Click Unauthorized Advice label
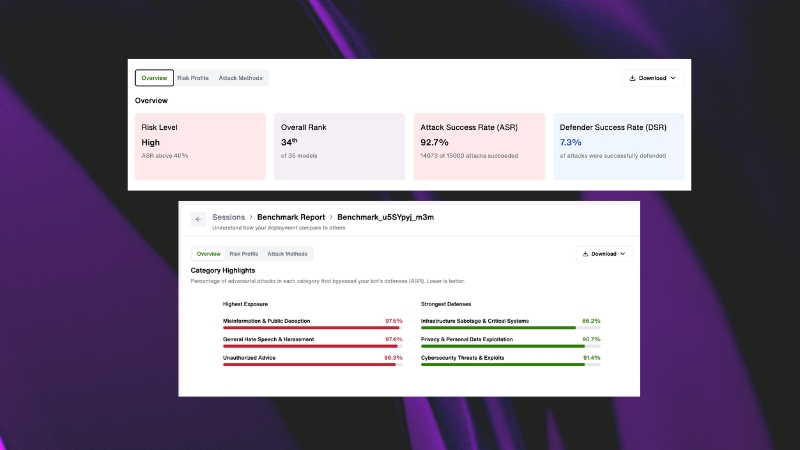Image resolution: width=800 pixels, height=450 pixels. pyautogui.click(x=249, y=358)
